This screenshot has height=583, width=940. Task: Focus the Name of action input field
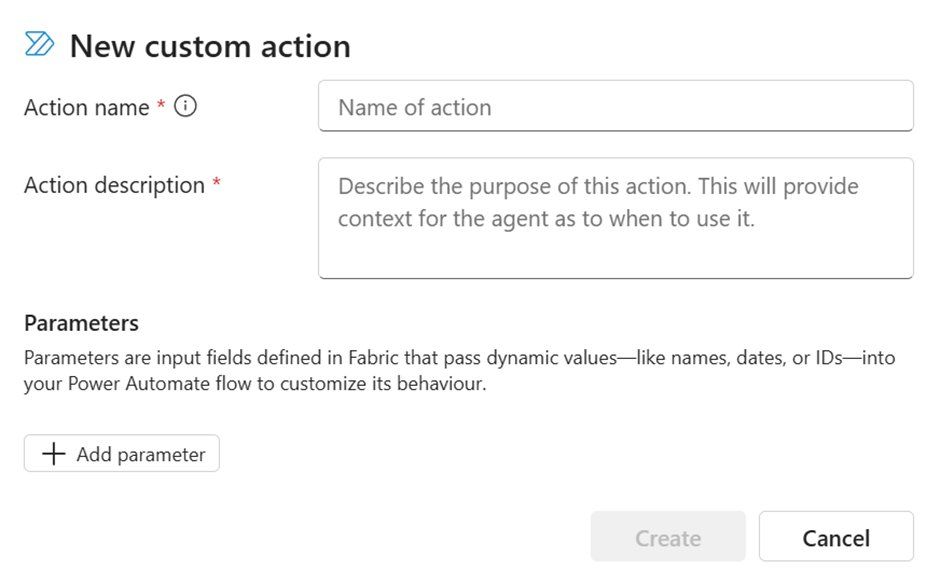(x=615, y=107)
